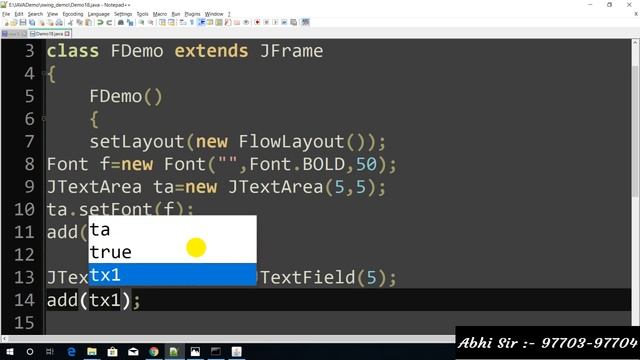
Task: Click on the 'setLayout(new FlowLayout());' line
Action: (238, 142)
